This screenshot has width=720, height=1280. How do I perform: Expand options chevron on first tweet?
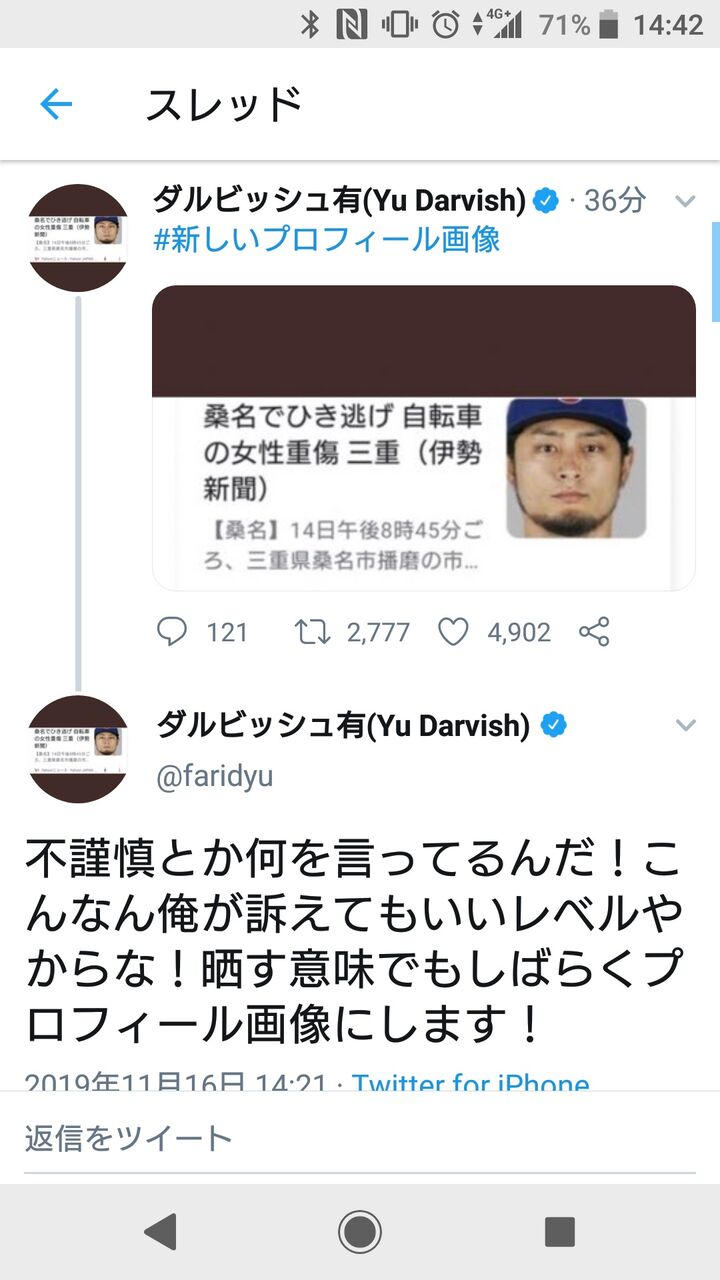(685, 201)
